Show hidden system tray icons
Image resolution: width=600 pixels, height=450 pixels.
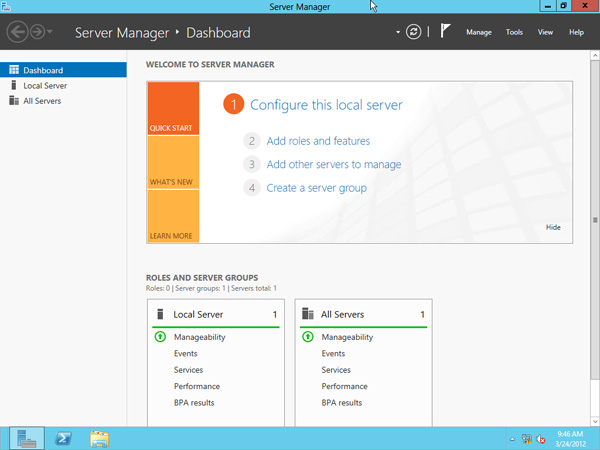(512, 439)
